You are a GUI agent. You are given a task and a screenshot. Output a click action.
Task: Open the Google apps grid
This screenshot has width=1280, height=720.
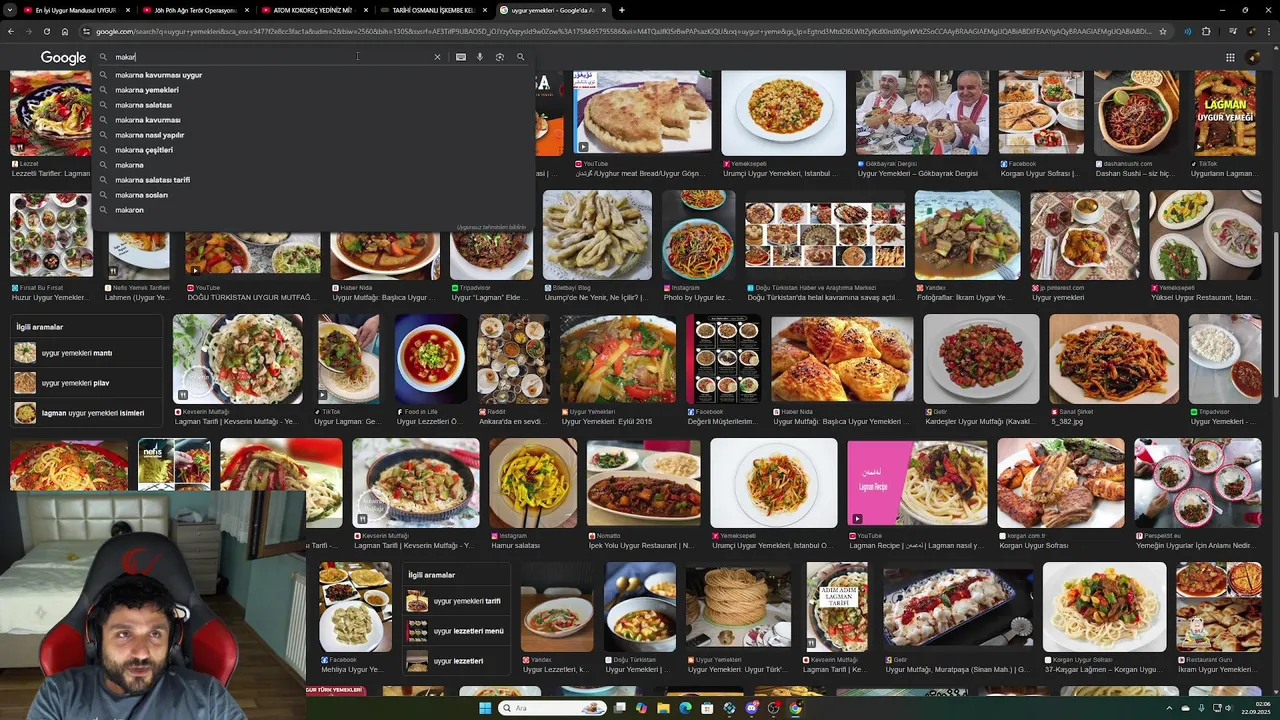tap(1228, 57)
